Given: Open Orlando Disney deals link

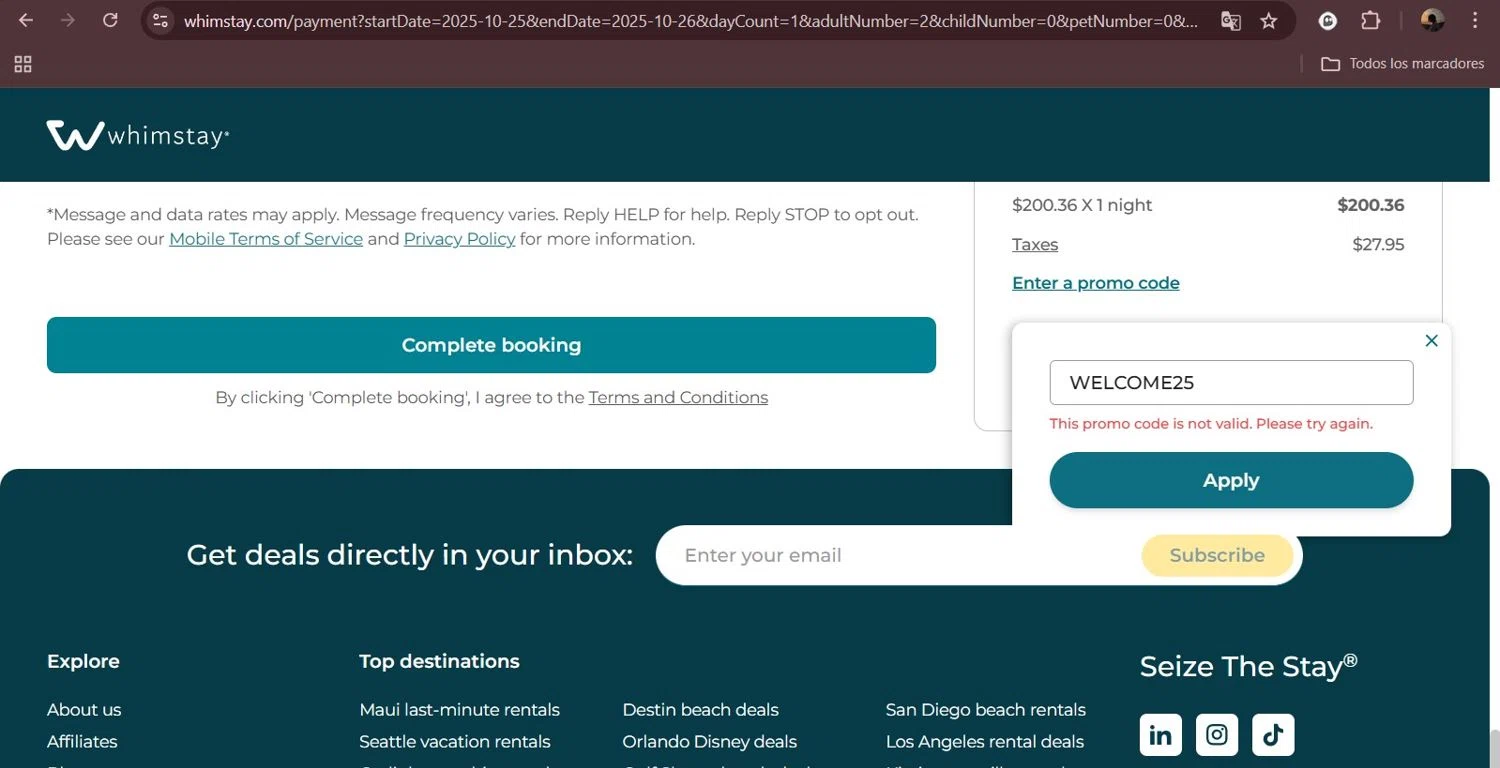Looking at the screenshot, I should coord(709,742).
